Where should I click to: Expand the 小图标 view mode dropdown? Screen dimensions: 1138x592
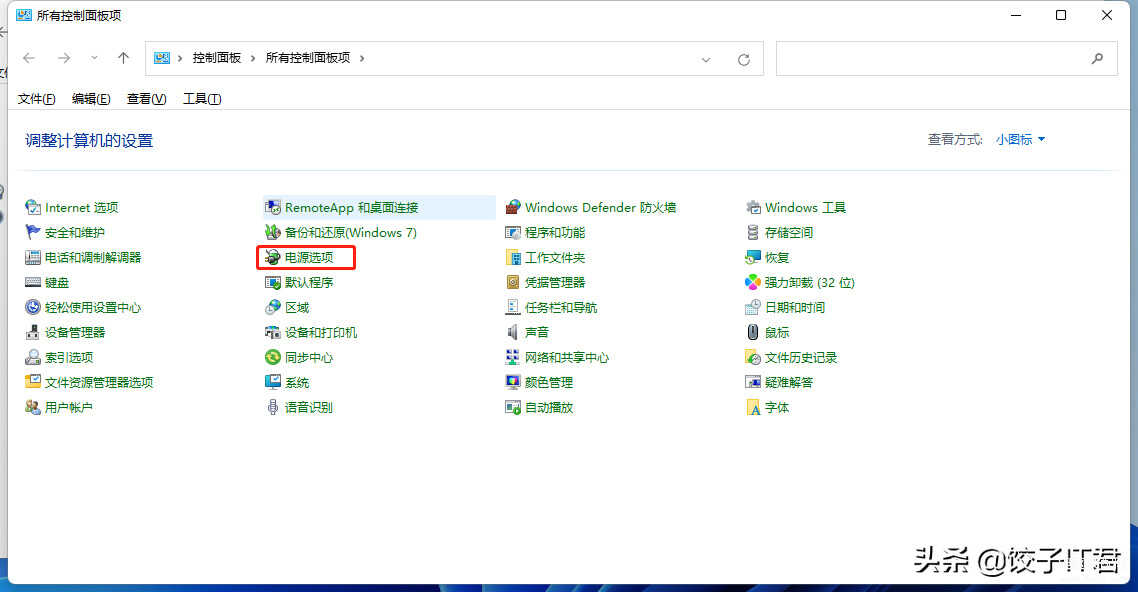point(1020,140)
